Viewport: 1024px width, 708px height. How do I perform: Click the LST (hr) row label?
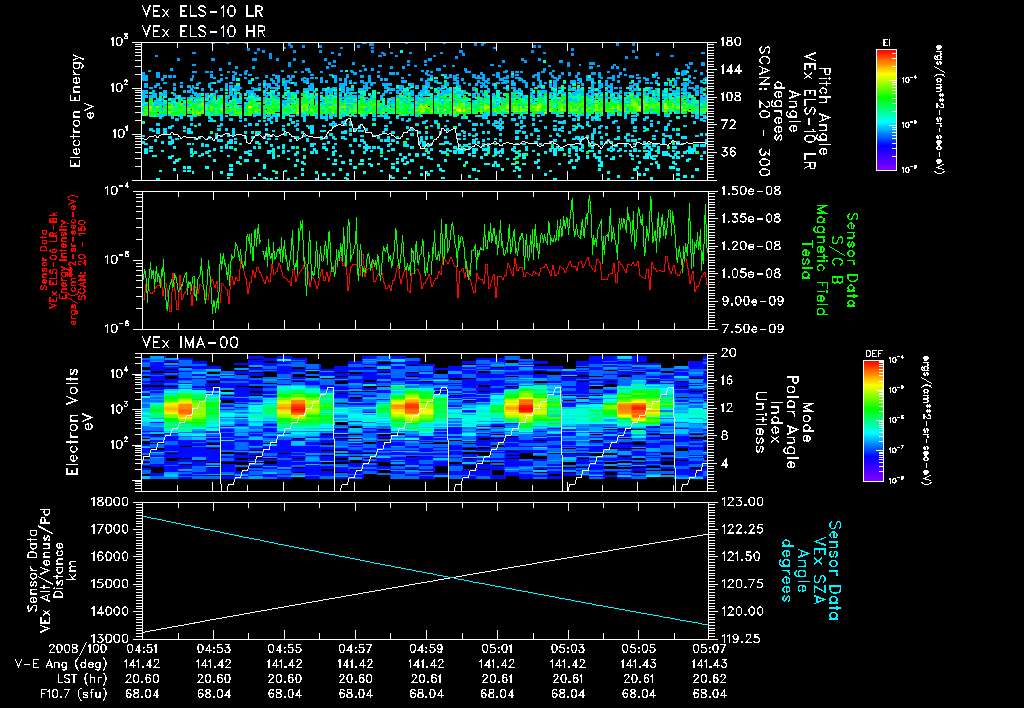(x=80, y=679)
